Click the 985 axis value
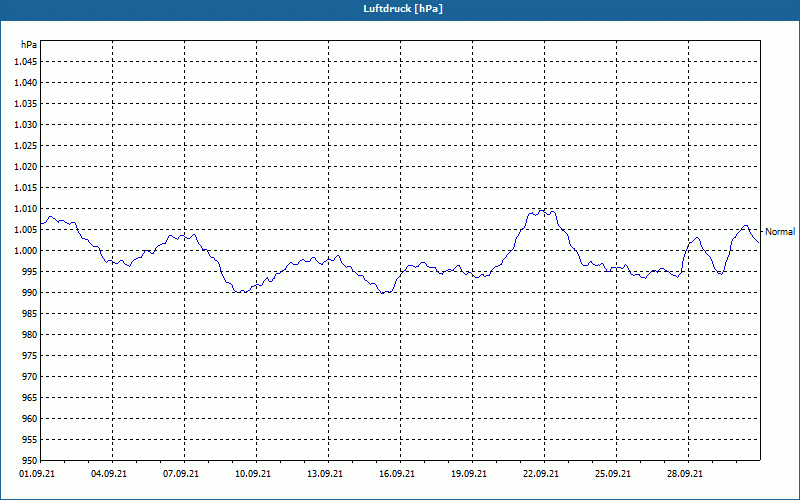This screenshot has width=800, height=500. coord(30,313)
